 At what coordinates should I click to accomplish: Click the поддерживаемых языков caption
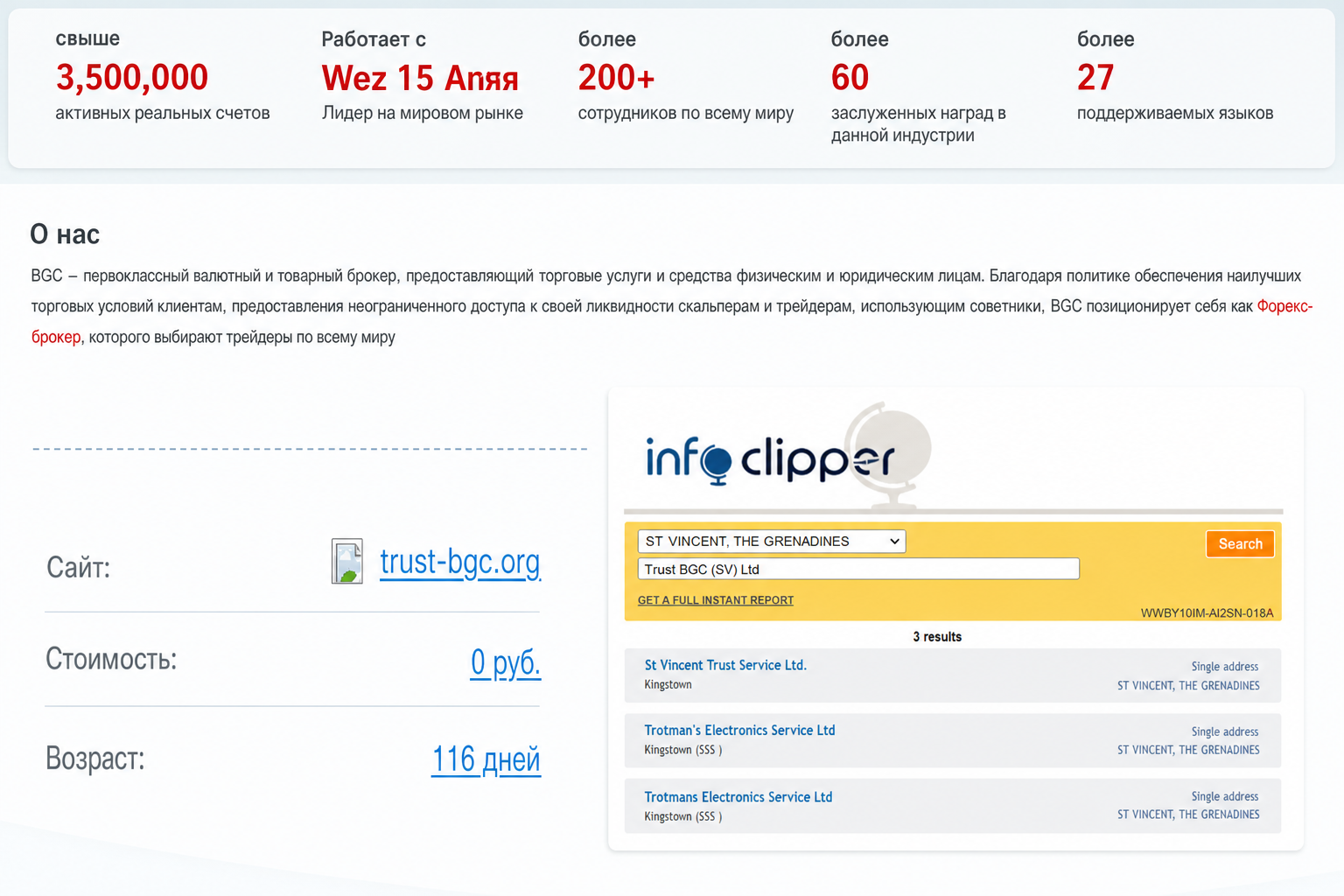pos(1175,113)
